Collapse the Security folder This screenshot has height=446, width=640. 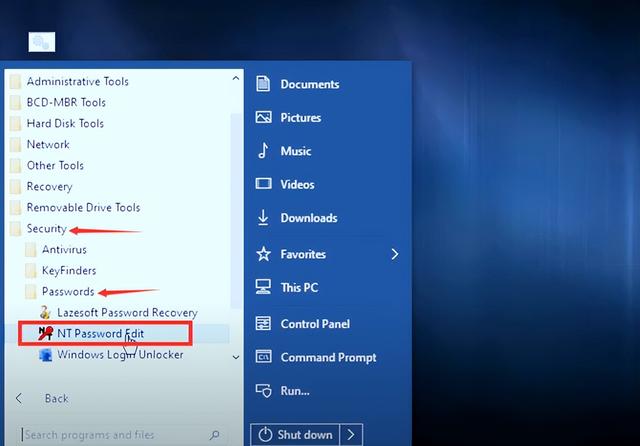point(46,229)
